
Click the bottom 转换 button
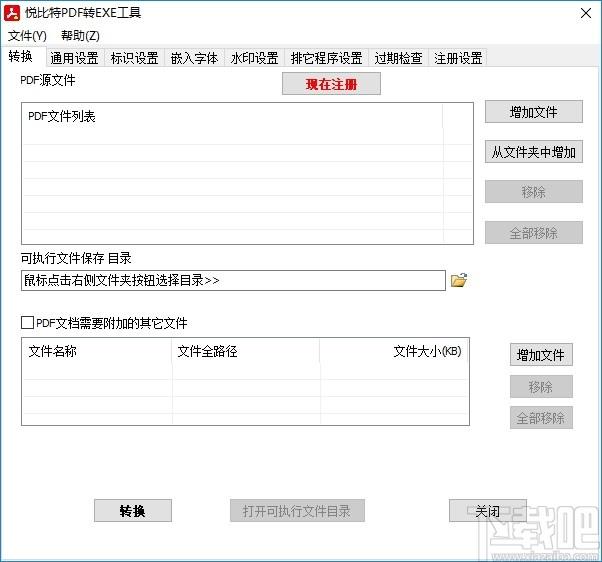tap(133, 511)
